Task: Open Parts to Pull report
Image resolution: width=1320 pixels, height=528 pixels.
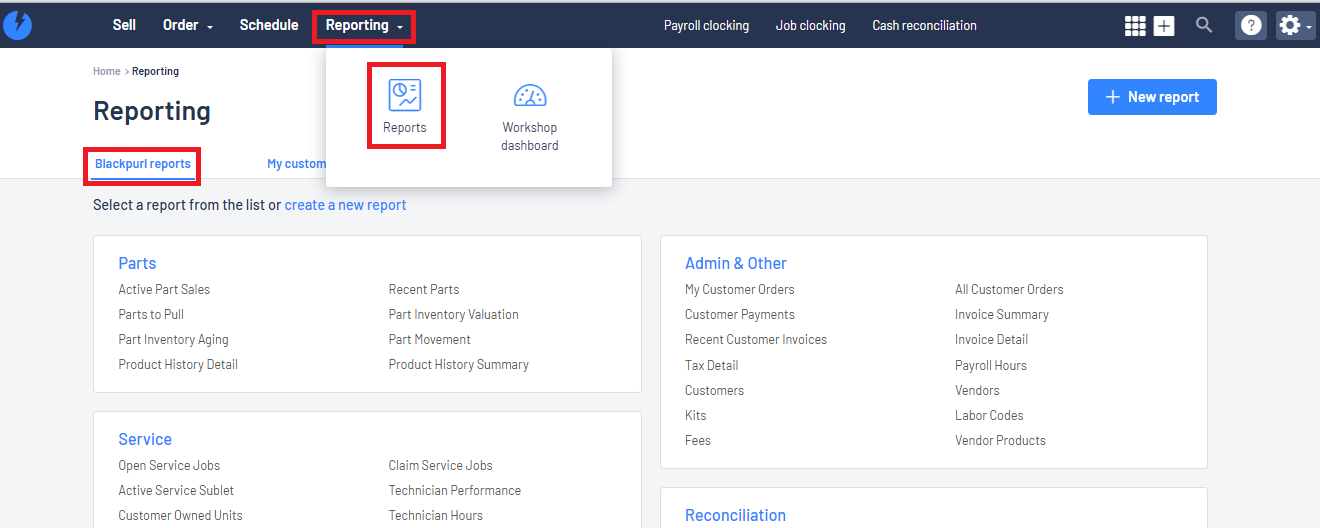Action: click(x=151, y=314)
